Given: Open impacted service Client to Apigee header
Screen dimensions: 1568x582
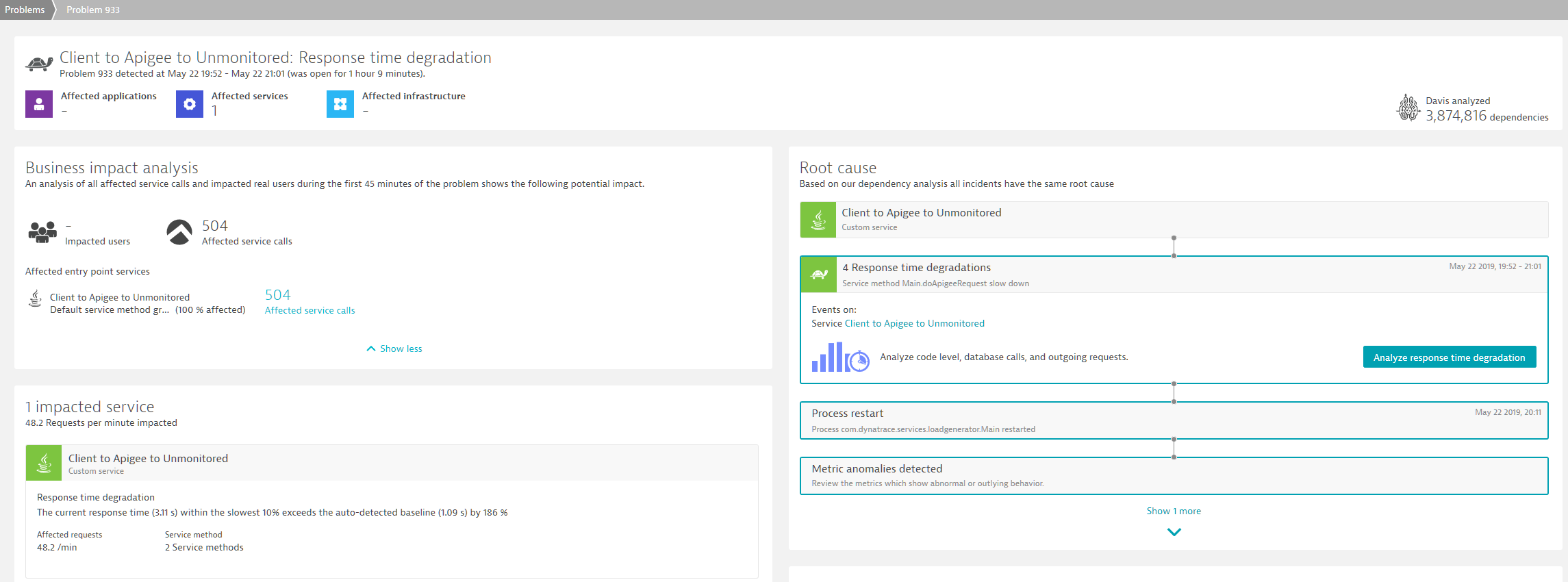Looking at the screenshot, I should (x=392, y=463).
